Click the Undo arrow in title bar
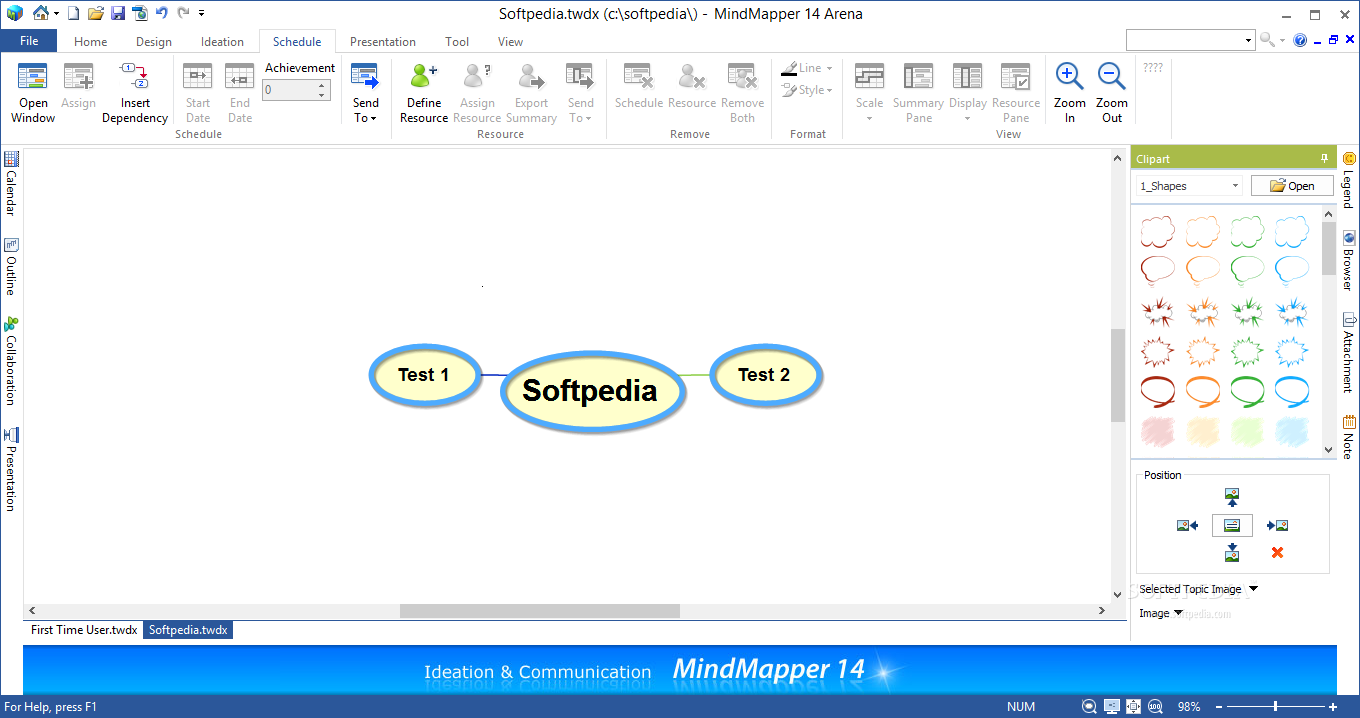The image size is (1360, 718). 161,13
